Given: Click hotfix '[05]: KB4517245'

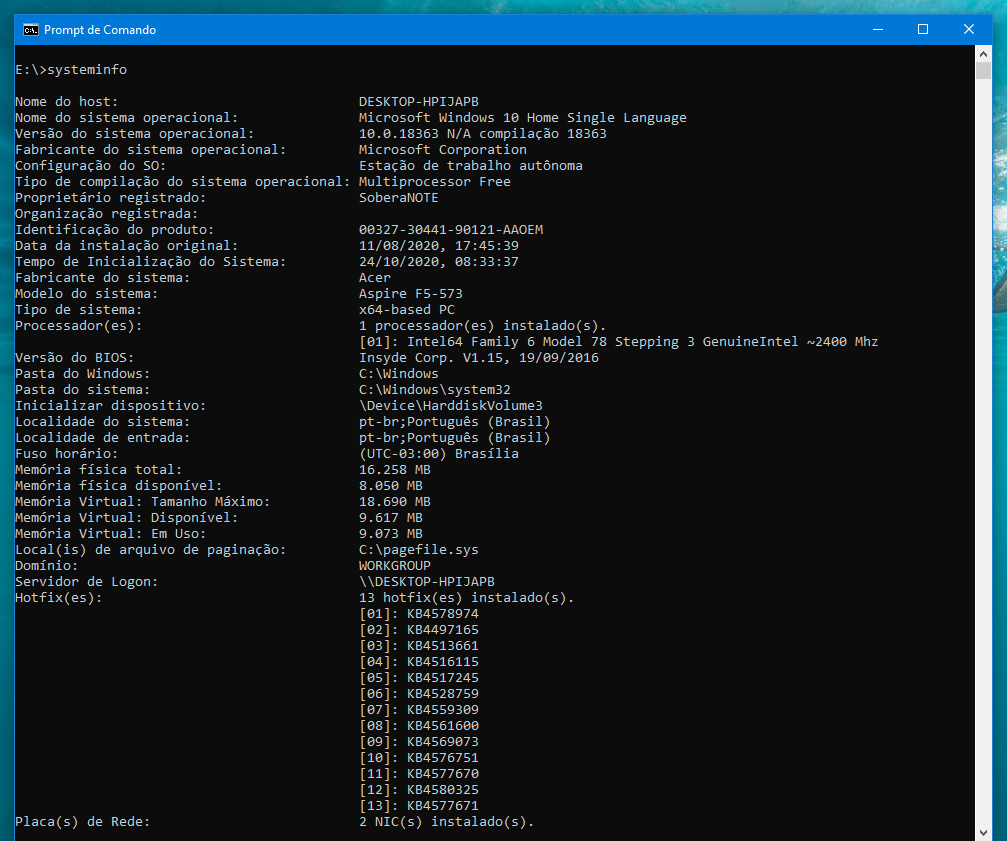Looking at the screenshot, I should pyautogui.click(x=419, y=678).
